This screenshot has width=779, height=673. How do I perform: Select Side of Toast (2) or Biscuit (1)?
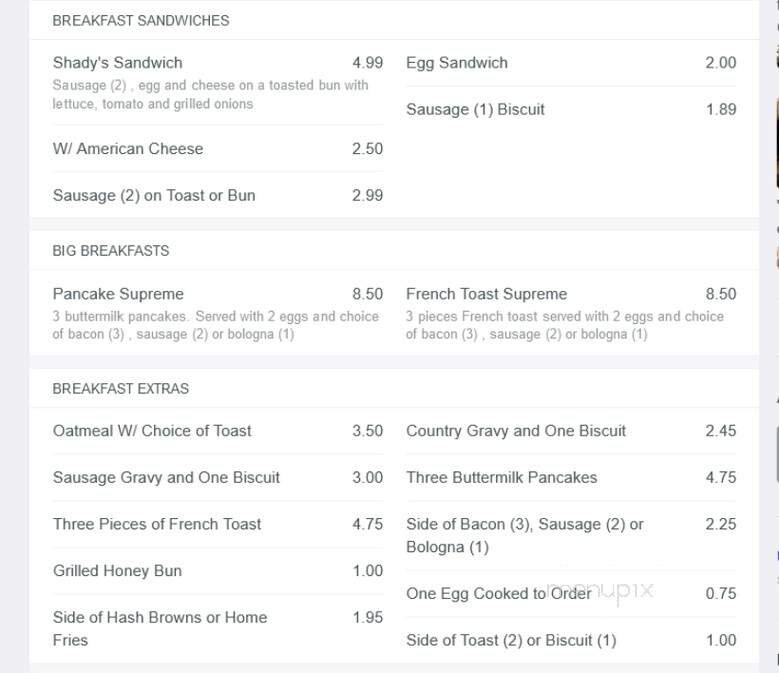[511, 641]
